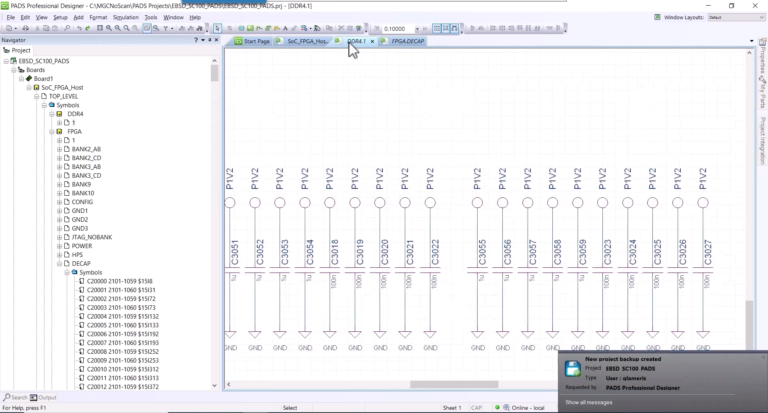Click the Add Text 'A' tool icon
Screen dimensions: 768x413
tap(285, 28)
